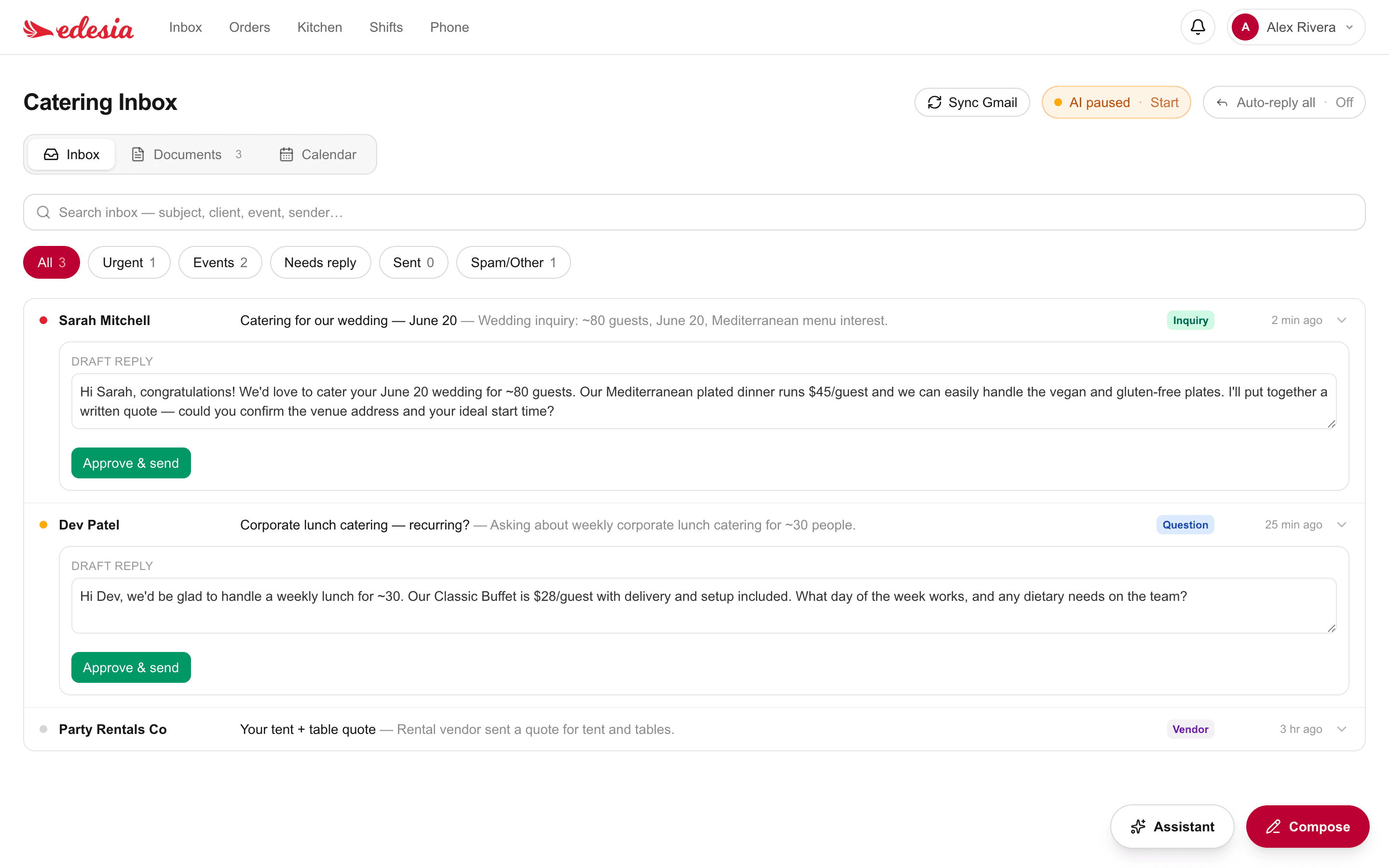Toggle AI paused Start control

click(1116, 102)
